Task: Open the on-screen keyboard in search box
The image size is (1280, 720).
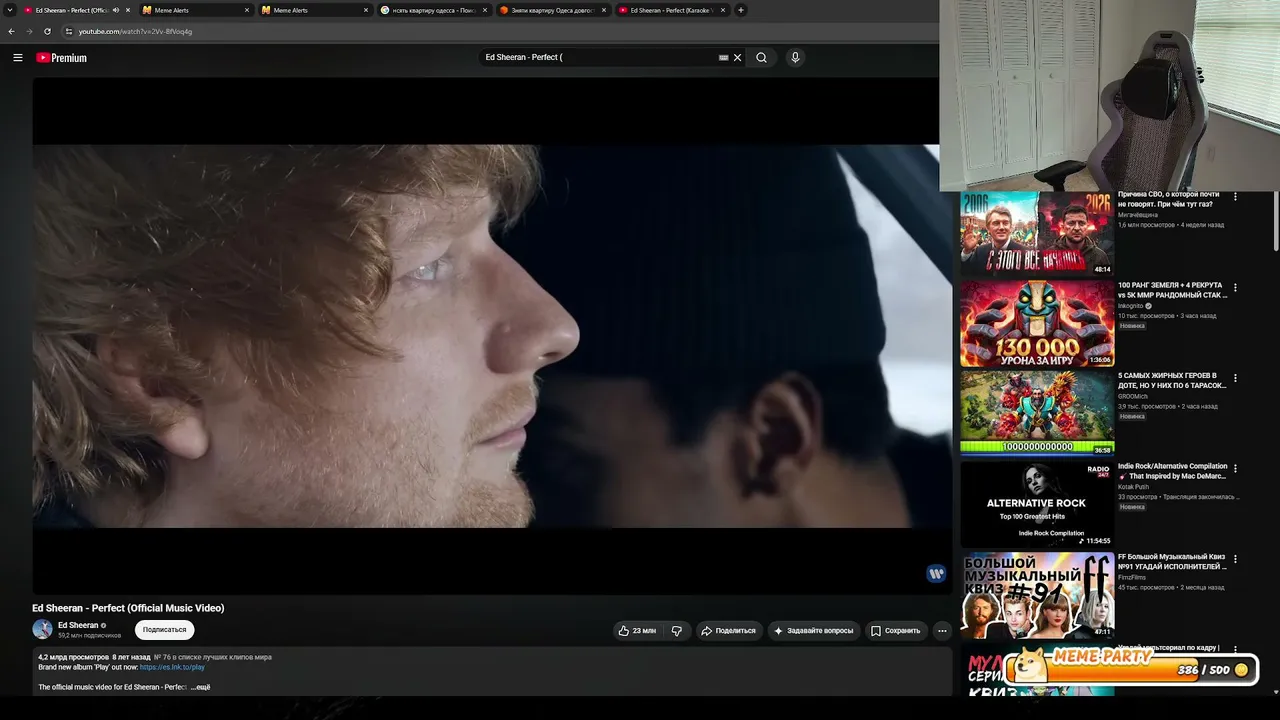Action: [724, 58]
